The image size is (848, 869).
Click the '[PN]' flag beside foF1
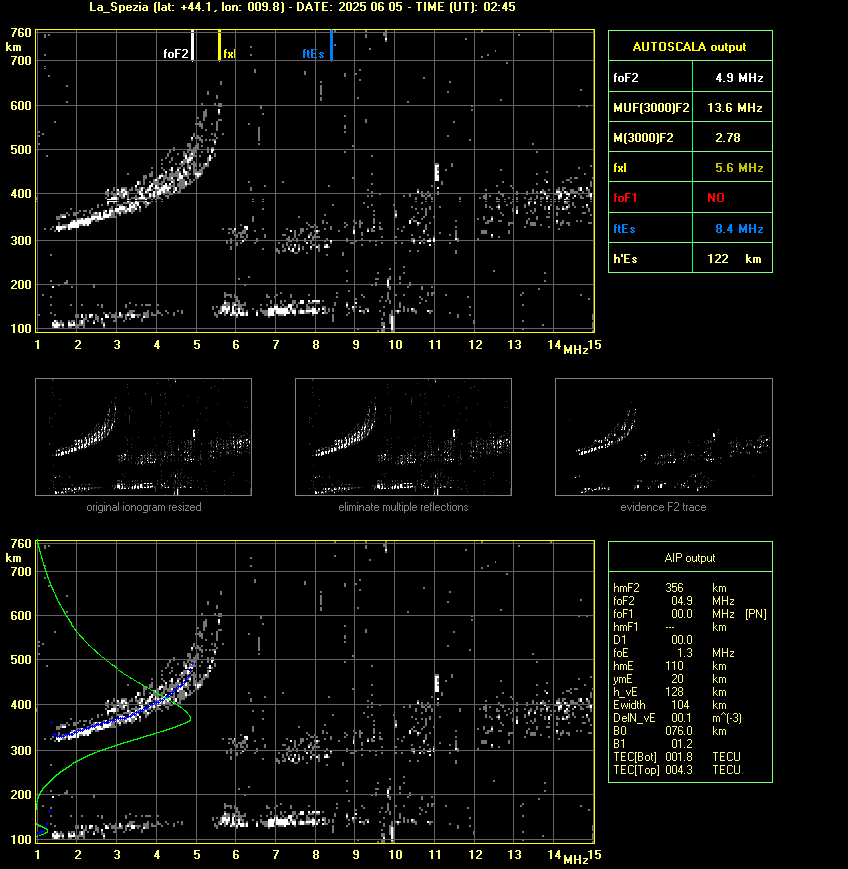tap(756, 614)
